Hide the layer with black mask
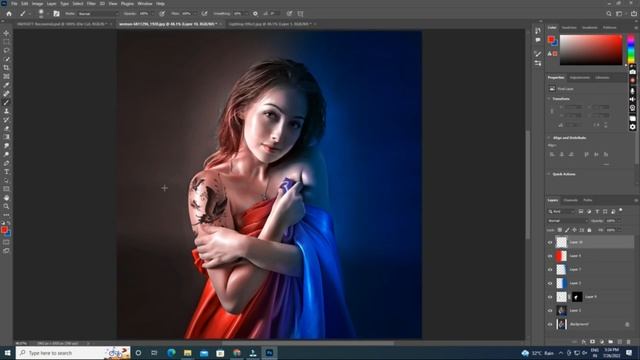 coord(550,297)
